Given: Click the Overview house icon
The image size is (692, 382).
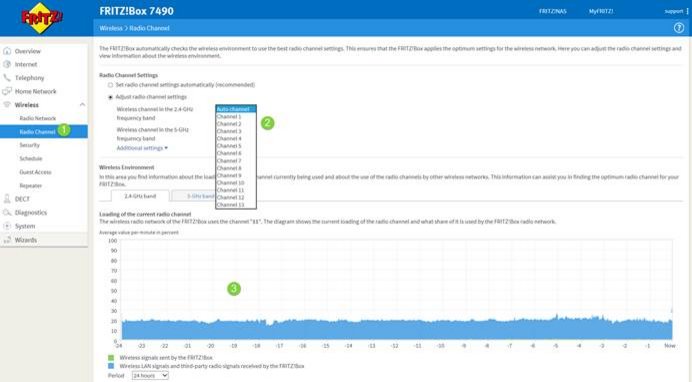Looking at the screenshot, I should point(7,51).
